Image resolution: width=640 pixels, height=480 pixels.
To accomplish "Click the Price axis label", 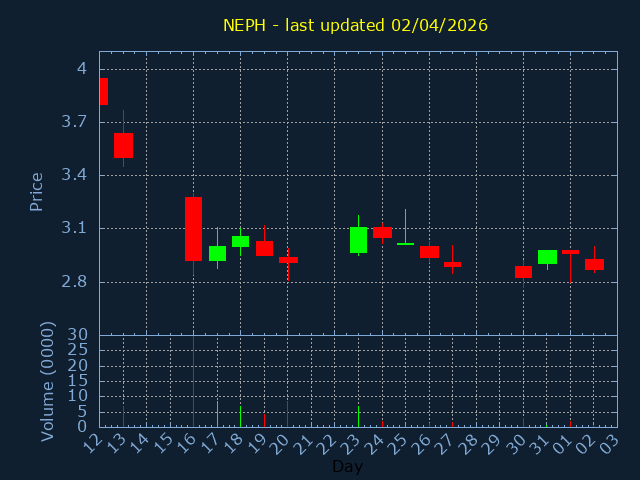I will click(x=37, y=191).
